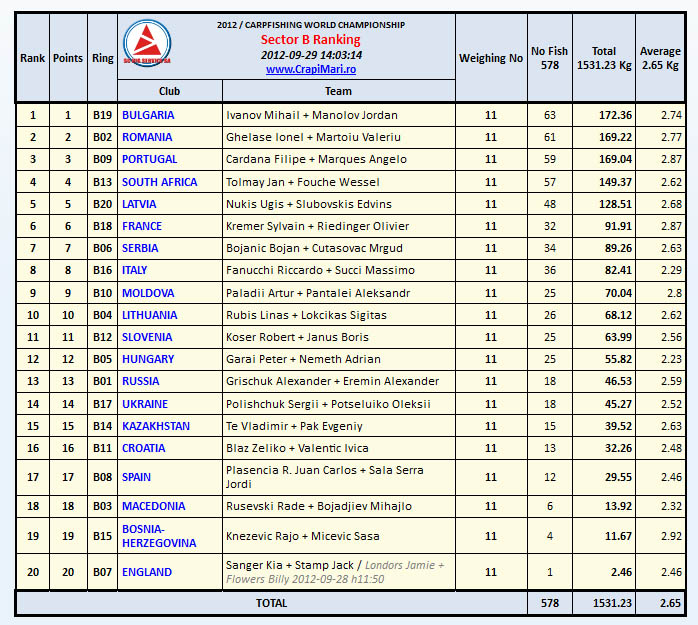Open the SLOVENIA club link

pyautogui.click(x=147, y=337)
